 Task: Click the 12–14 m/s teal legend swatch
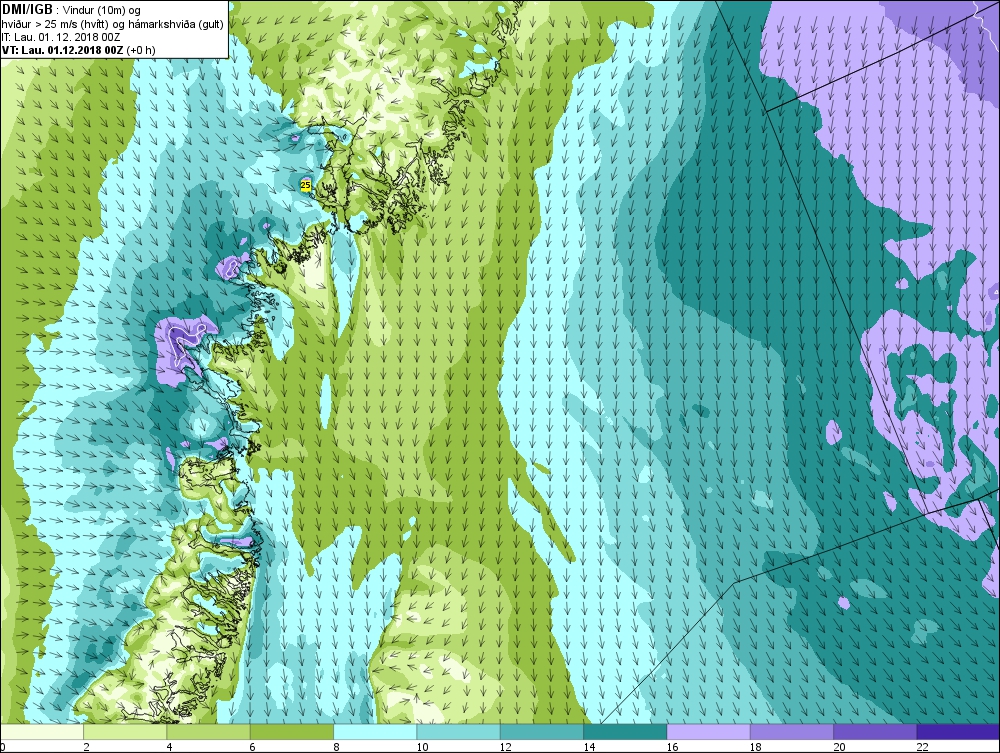point(541,731)
